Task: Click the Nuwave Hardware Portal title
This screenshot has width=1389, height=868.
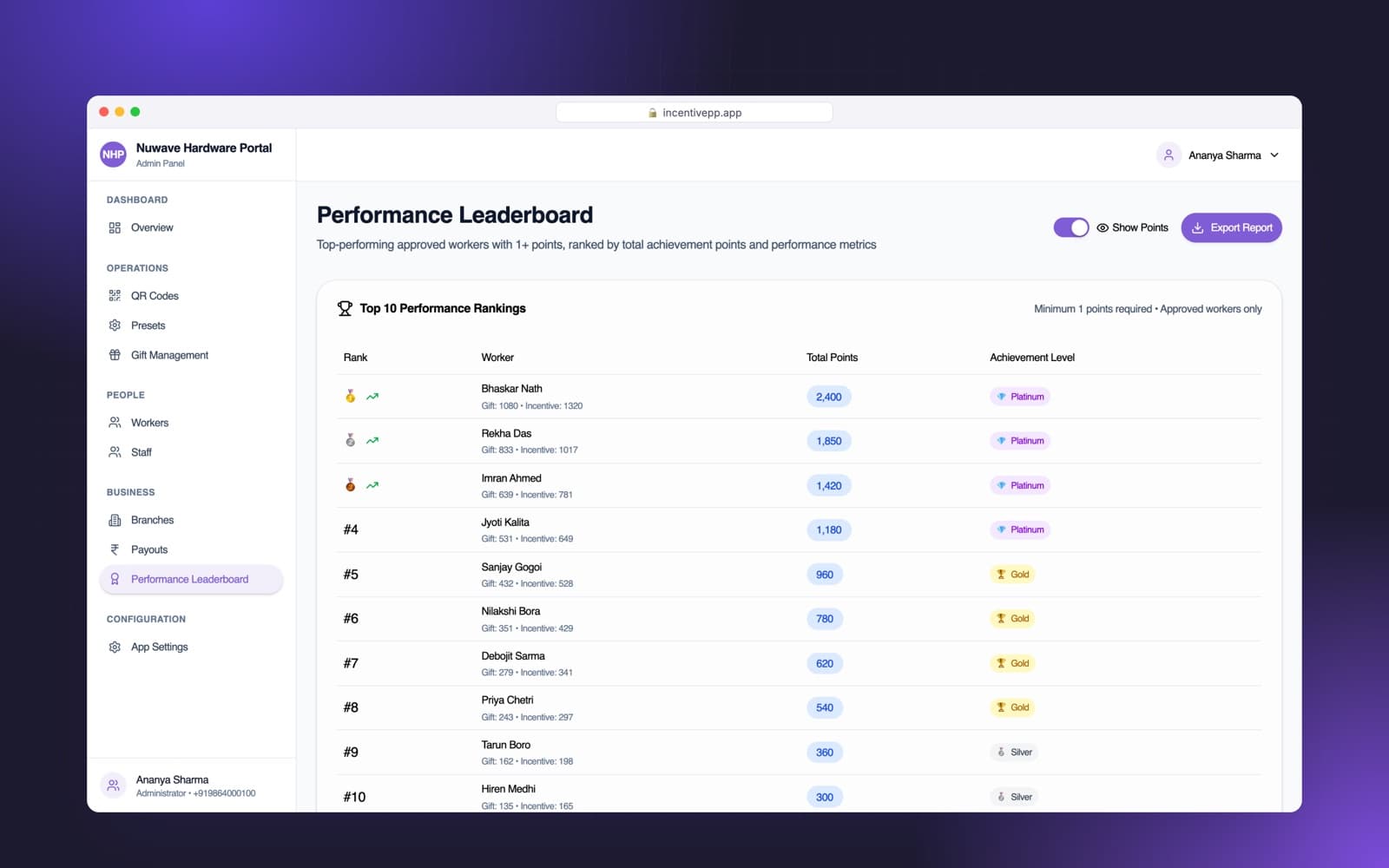Action: click(x=204, y=148)
